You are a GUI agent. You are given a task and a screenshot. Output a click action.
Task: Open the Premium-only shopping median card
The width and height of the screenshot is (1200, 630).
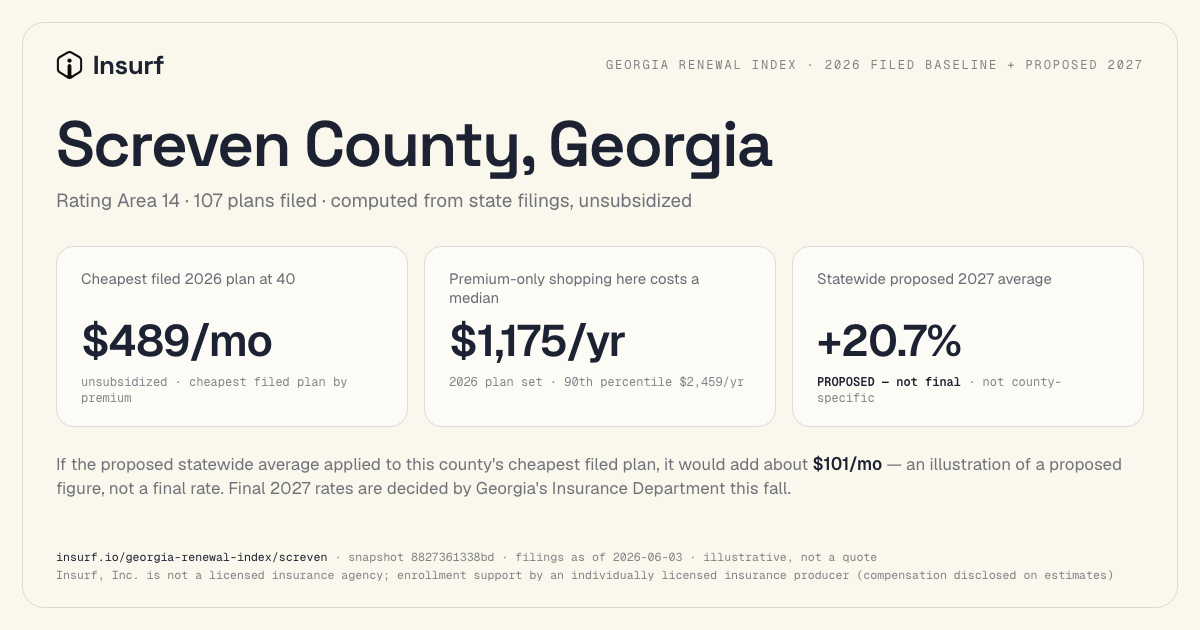click(600, 337)
